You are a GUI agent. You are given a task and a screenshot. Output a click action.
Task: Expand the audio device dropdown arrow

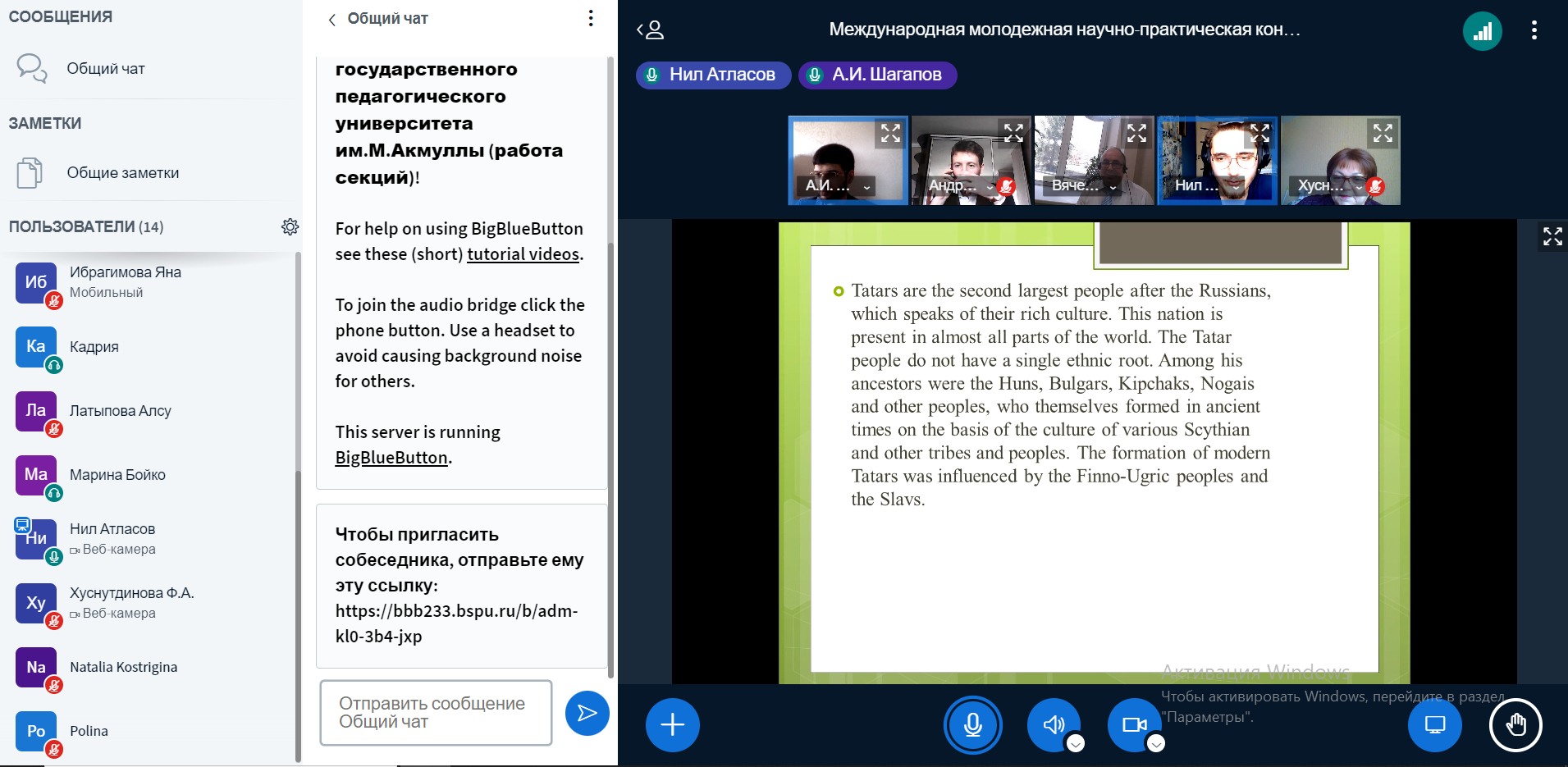click(1076, 743)
